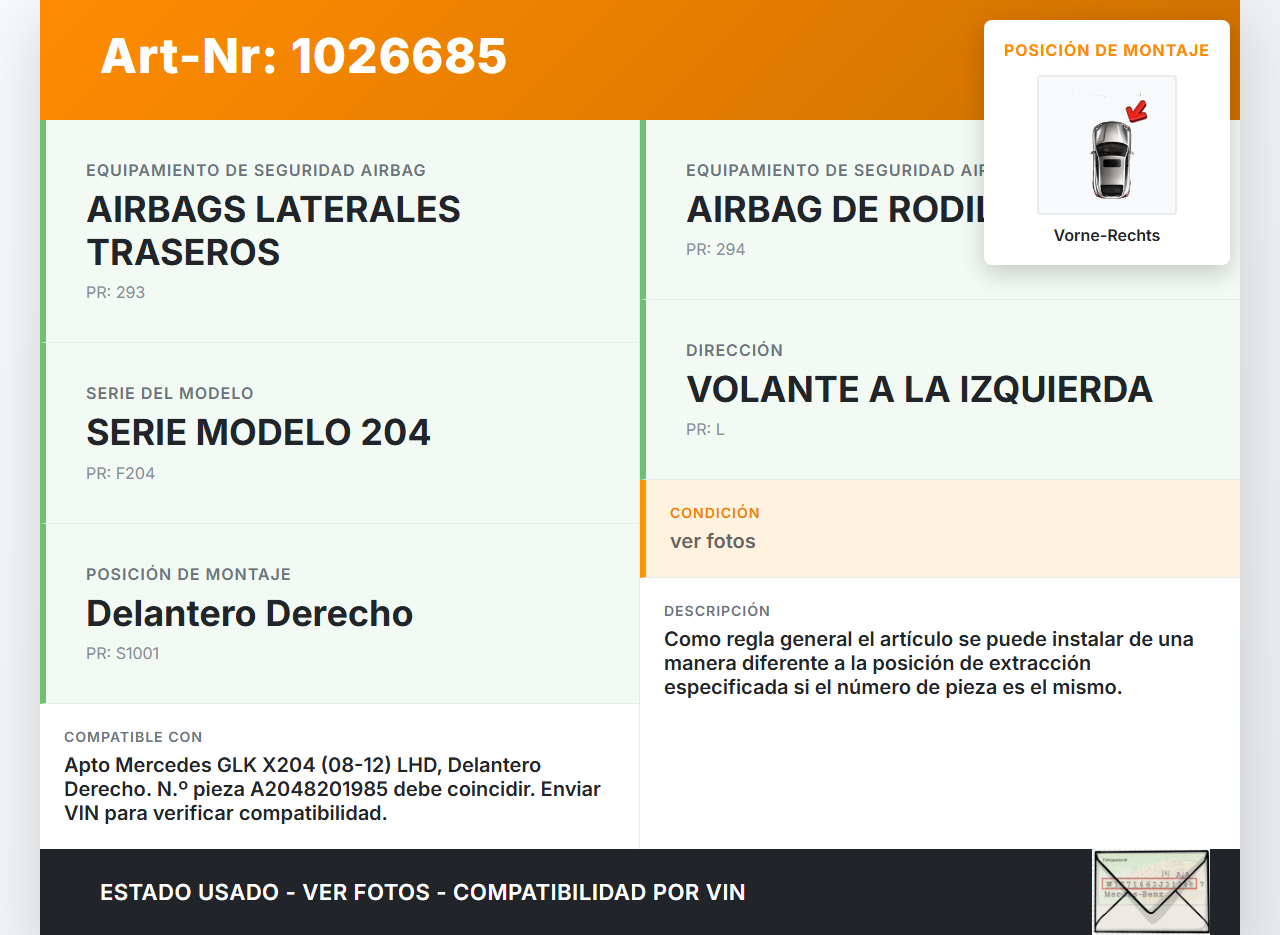Click the PR: 293 code
Image resolution: width=1280 pixels, height=935 pixels.
point(115,293)
